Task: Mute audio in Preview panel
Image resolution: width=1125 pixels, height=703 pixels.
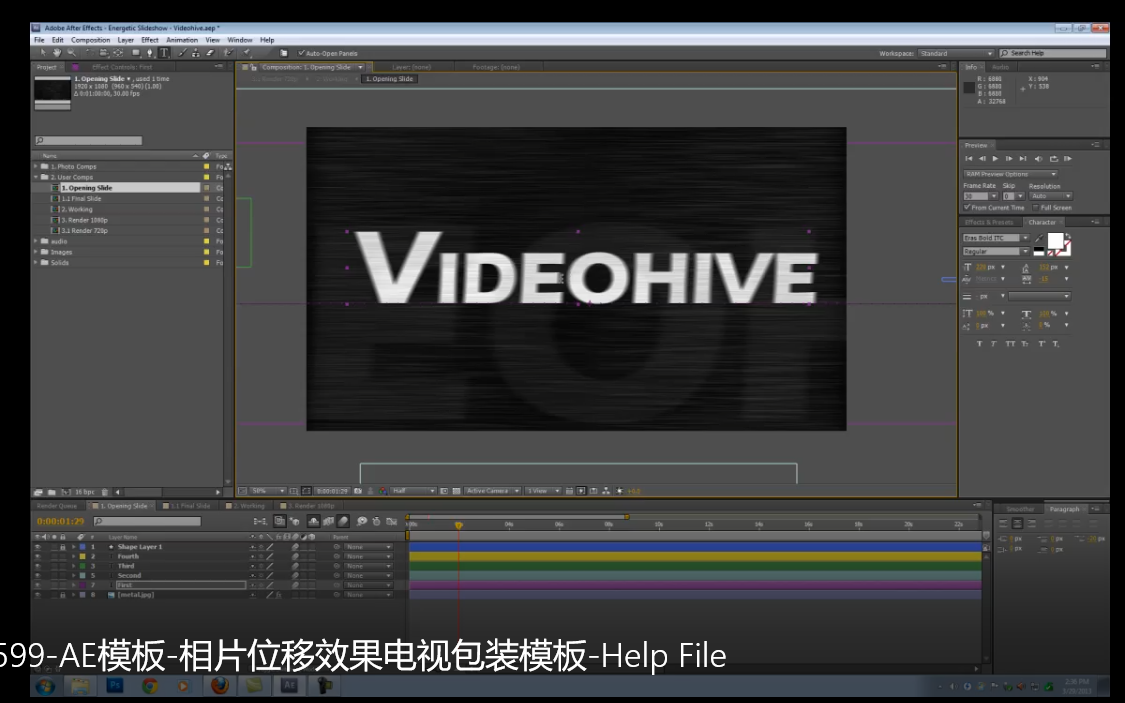Action: 1039,159
